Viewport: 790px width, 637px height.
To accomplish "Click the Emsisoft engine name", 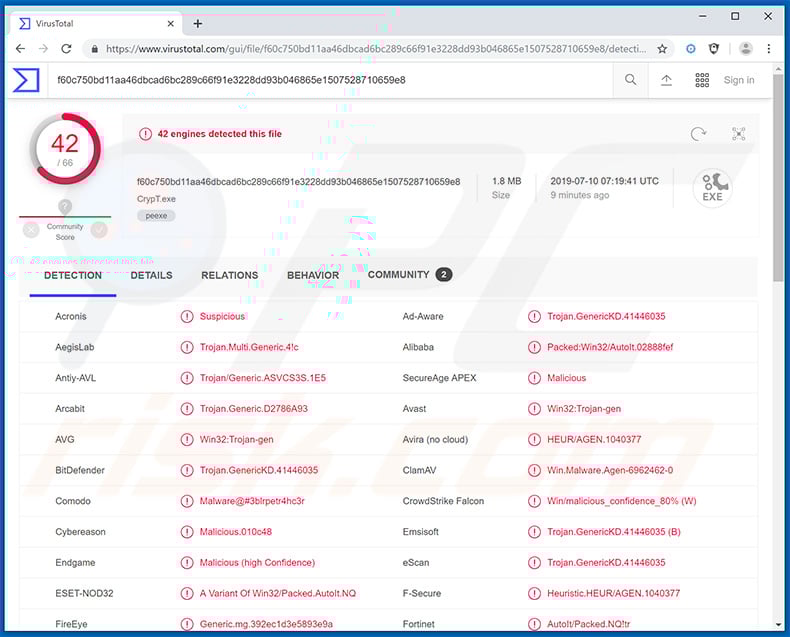I will (420, 532).
